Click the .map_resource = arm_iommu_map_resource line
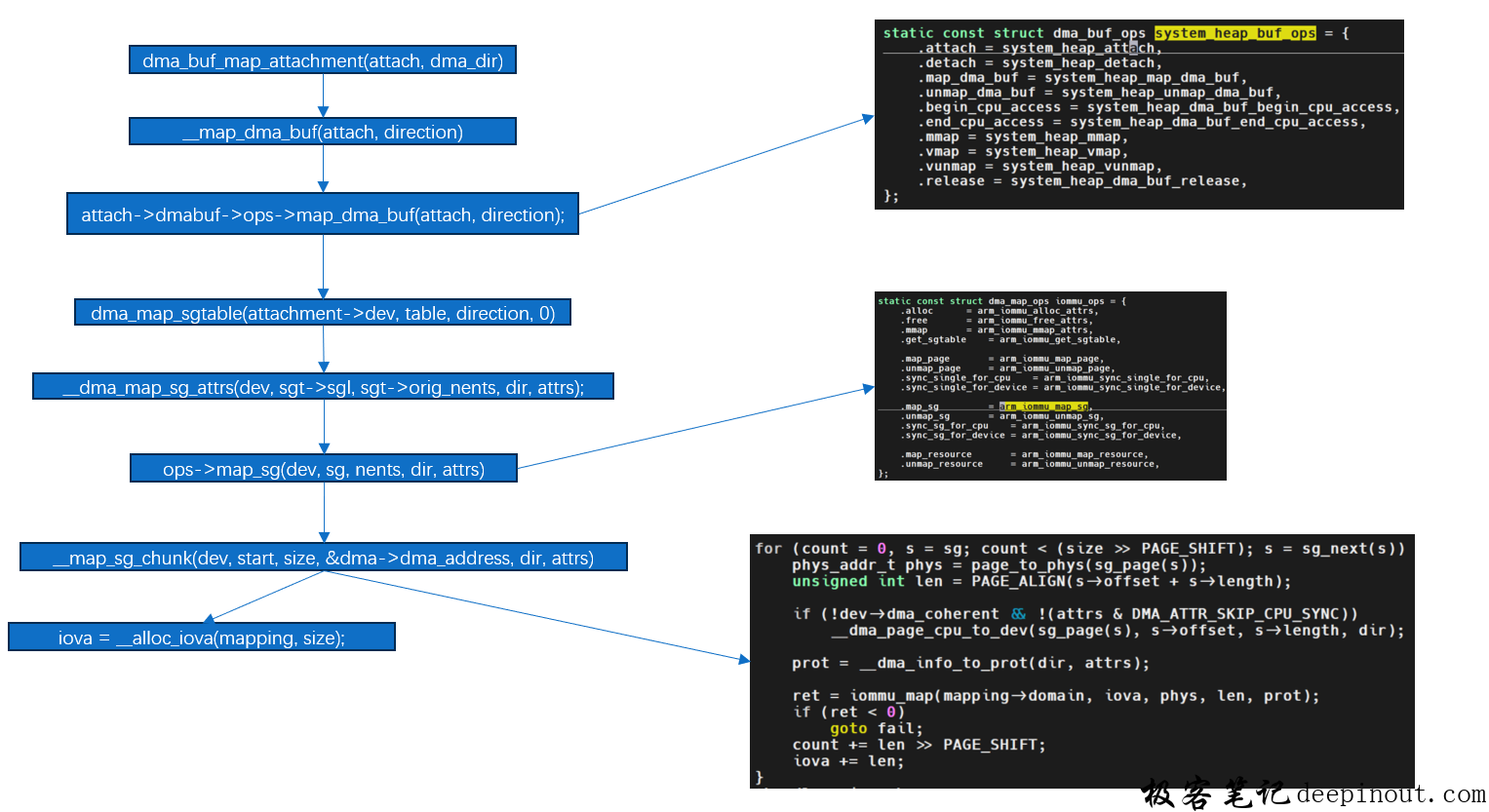 pos(1024,454)
